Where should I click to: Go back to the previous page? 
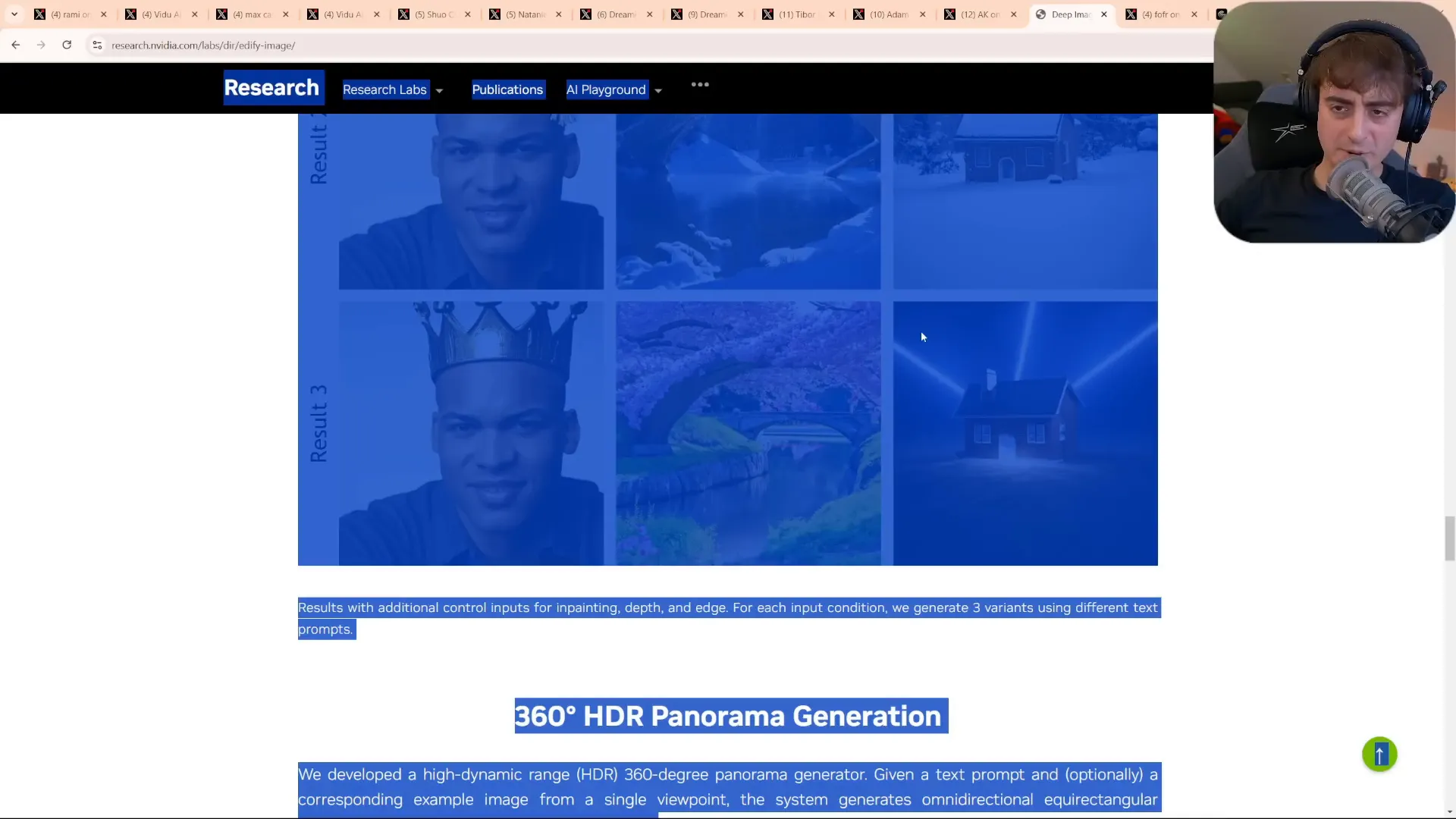click(x=15, y=45)
